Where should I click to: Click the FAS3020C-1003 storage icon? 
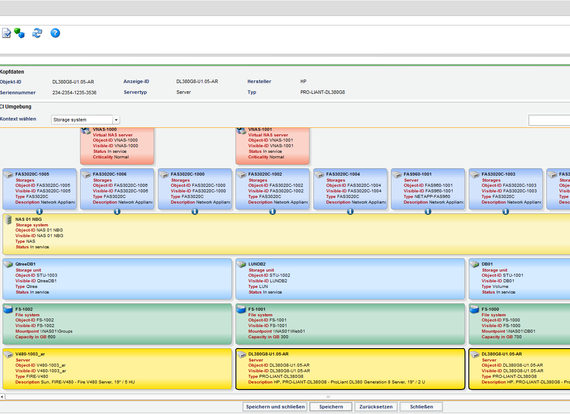(475, 175)
